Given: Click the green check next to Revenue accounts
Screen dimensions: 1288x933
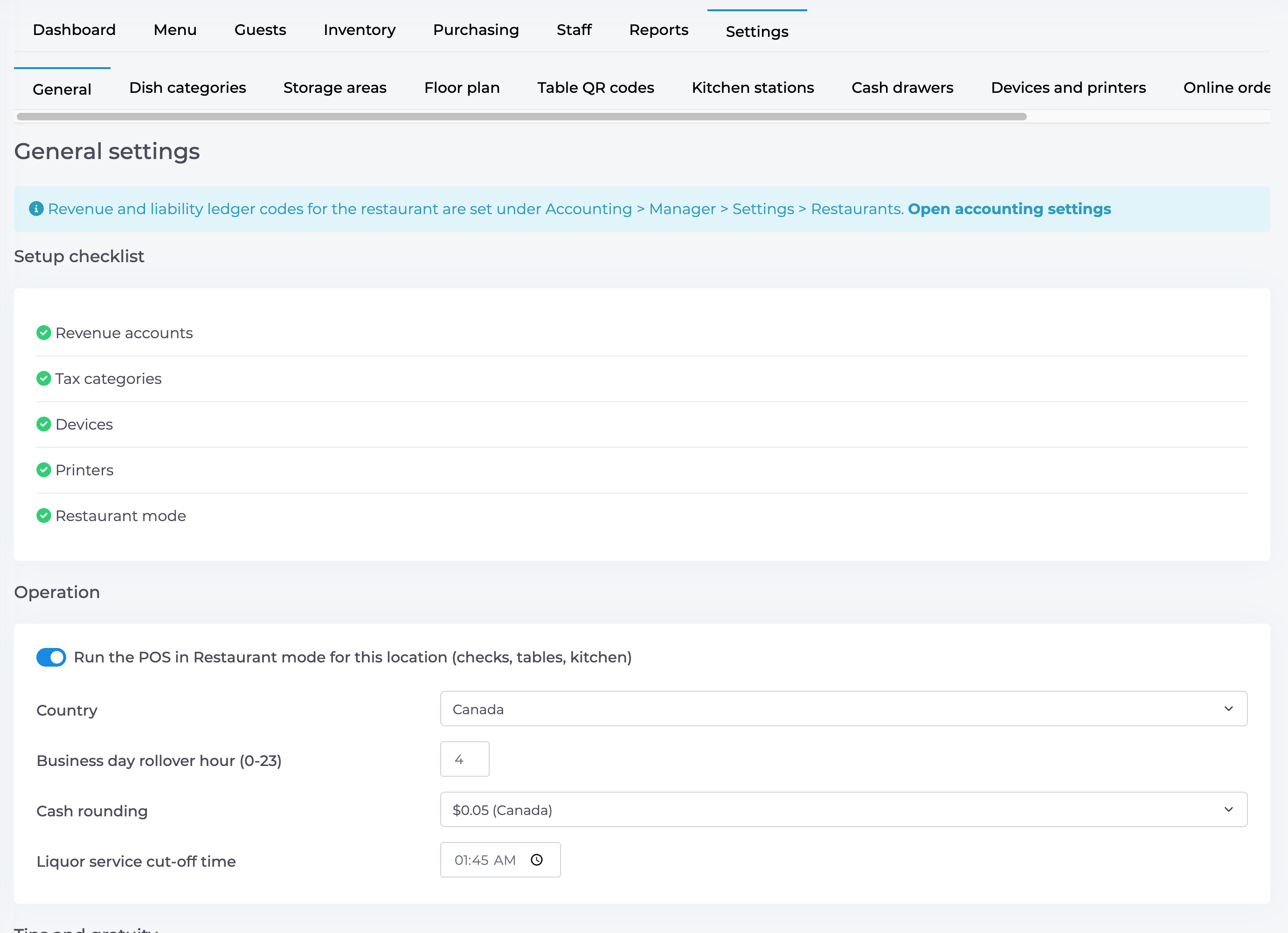Looking at the screenshot, I should click(x=44, y=333).
